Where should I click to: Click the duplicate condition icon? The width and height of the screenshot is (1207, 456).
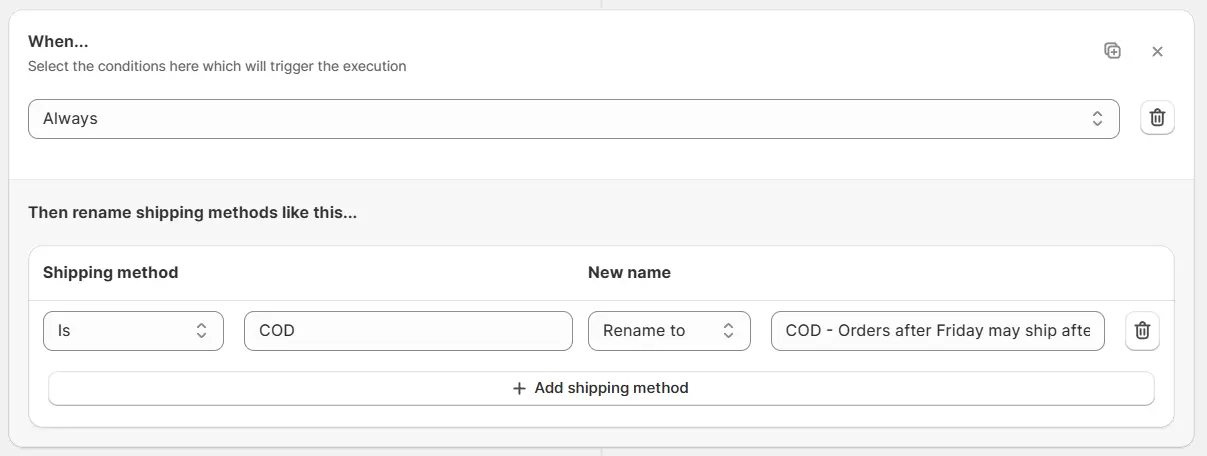click(x=1112, y=51)
